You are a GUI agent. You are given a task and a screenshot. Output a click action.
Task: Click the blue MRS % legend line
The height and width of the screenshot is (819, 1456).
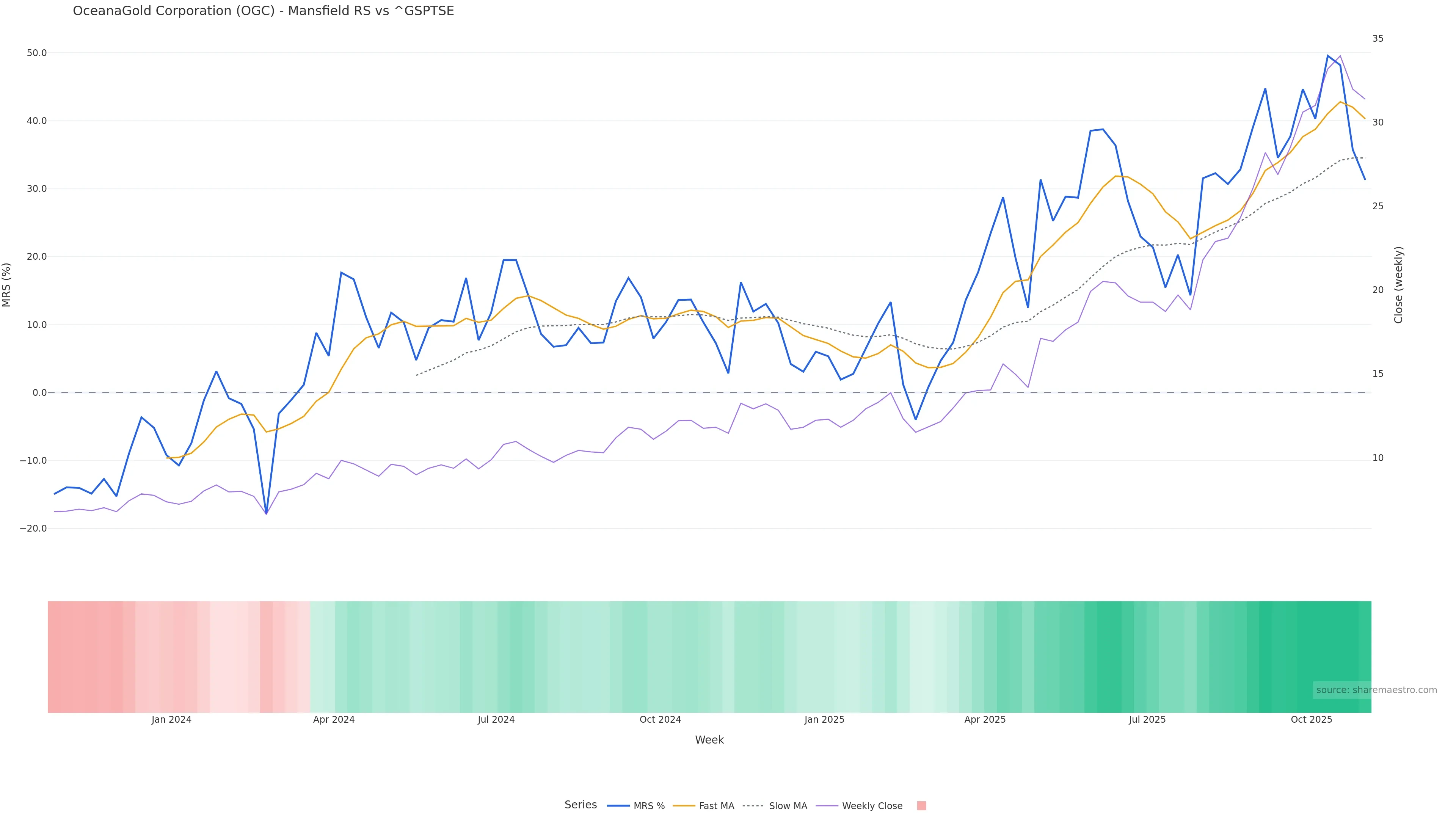tap(618, 806)
